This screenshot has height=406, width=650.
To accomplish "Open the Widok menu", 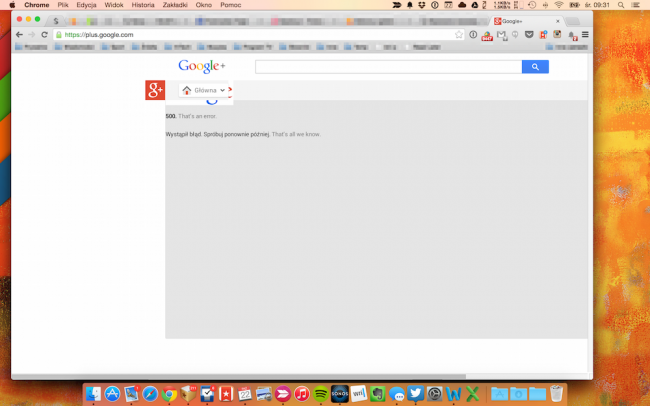I will (114, 5).
